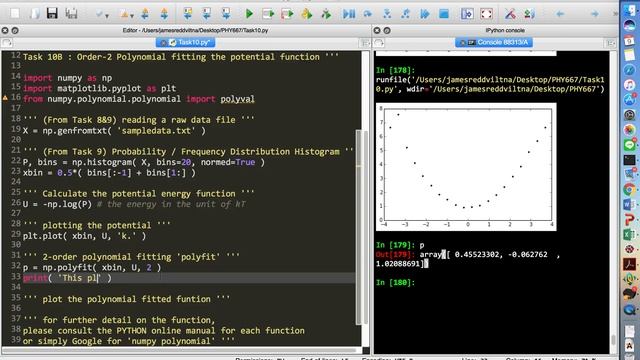The image size is (640, 360).
Task: Stop debugging with blue square icon
Action: 444,14
